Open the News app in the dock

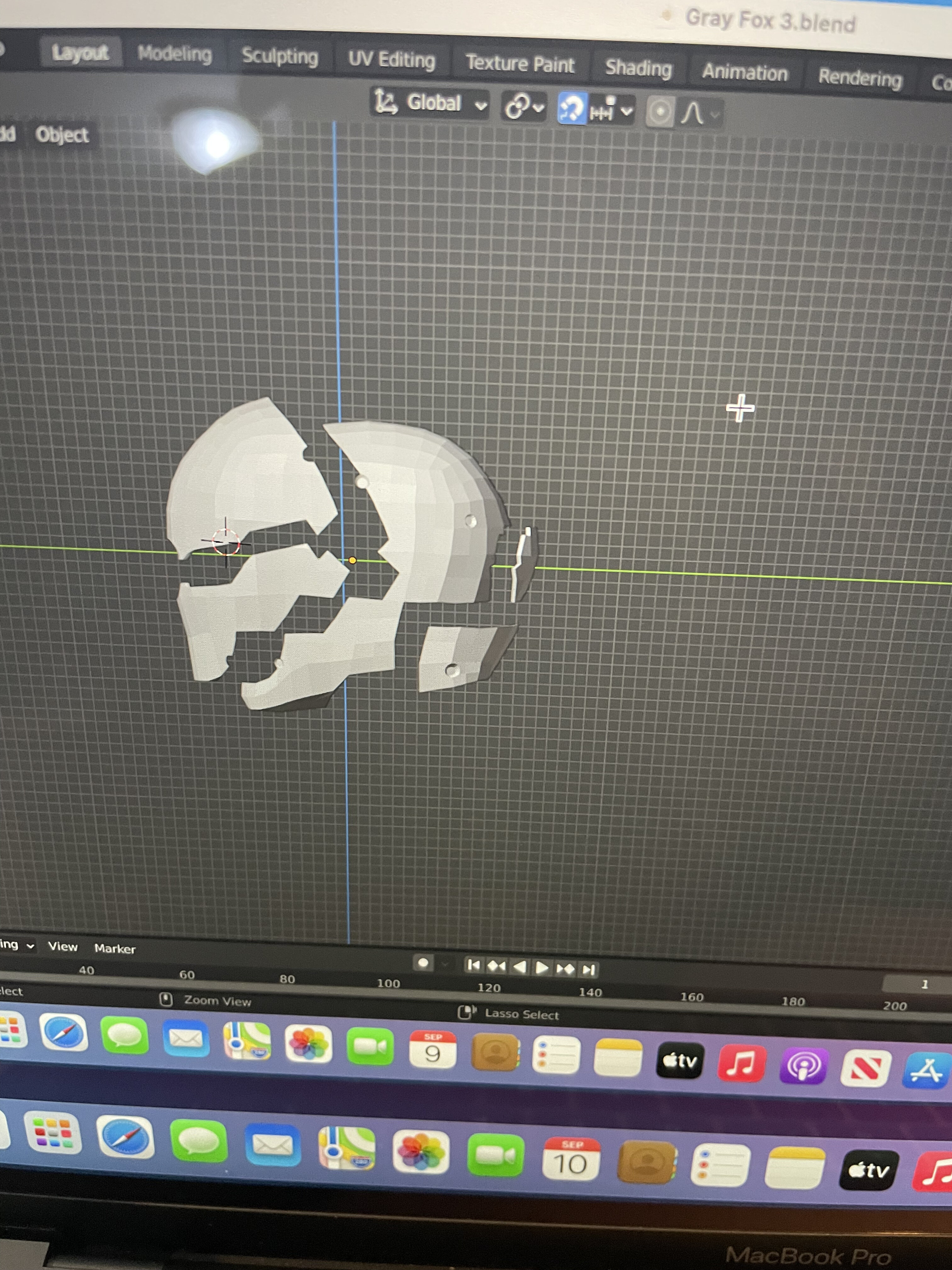click(865, 1068)
